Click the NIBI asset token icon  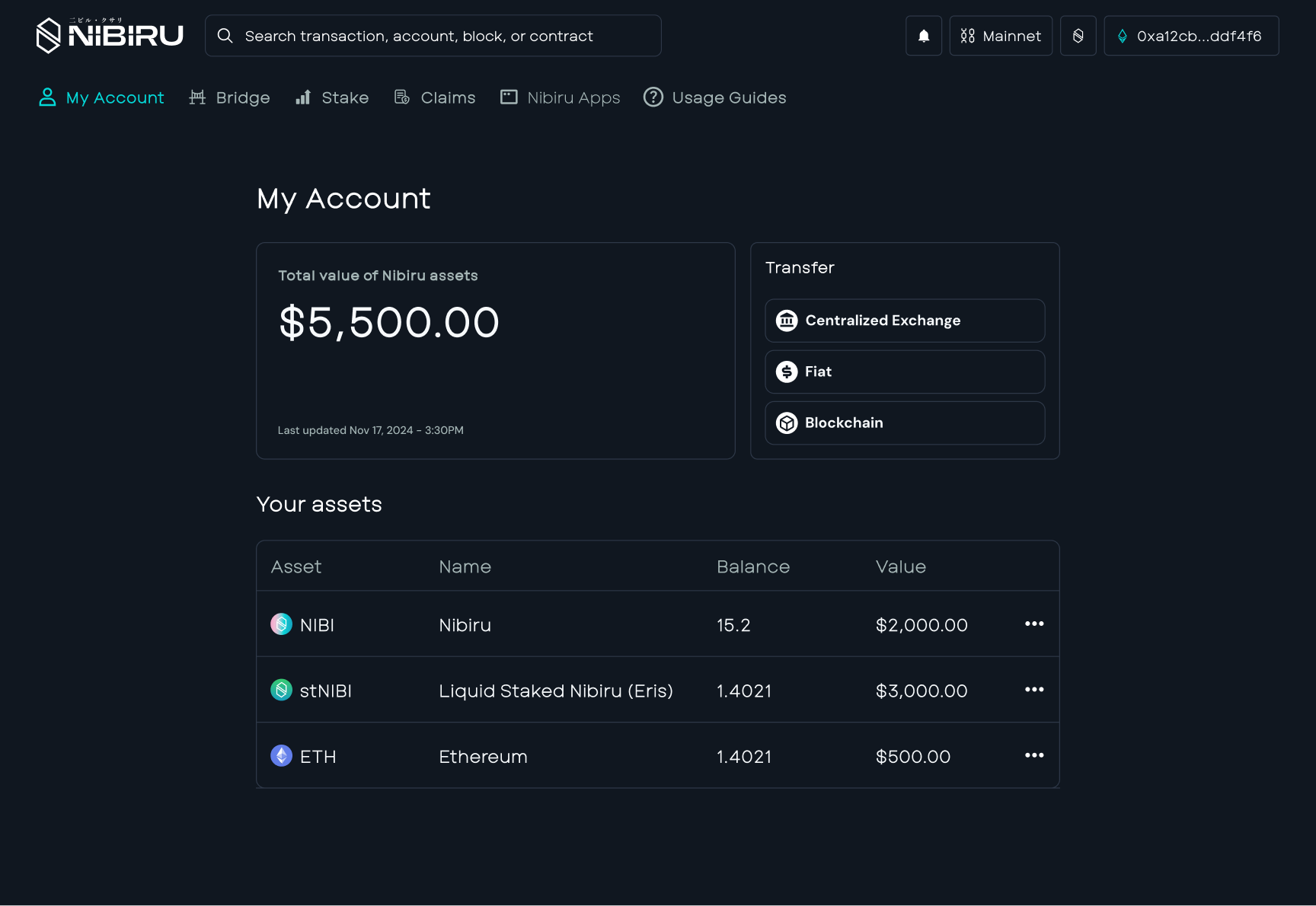pos(281,624)
